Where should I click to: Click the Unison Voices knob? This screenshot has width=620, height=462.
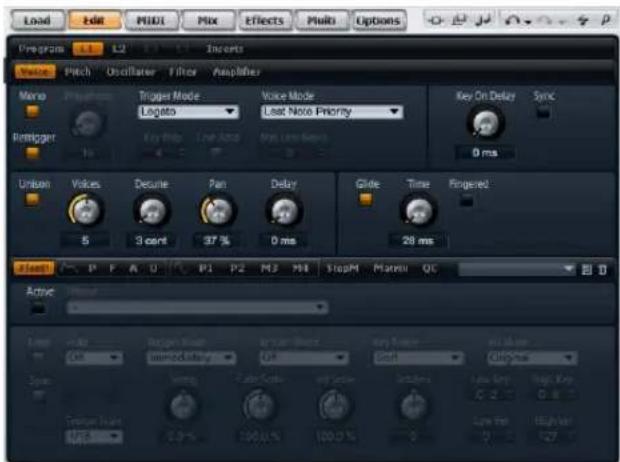coord(85,210)
